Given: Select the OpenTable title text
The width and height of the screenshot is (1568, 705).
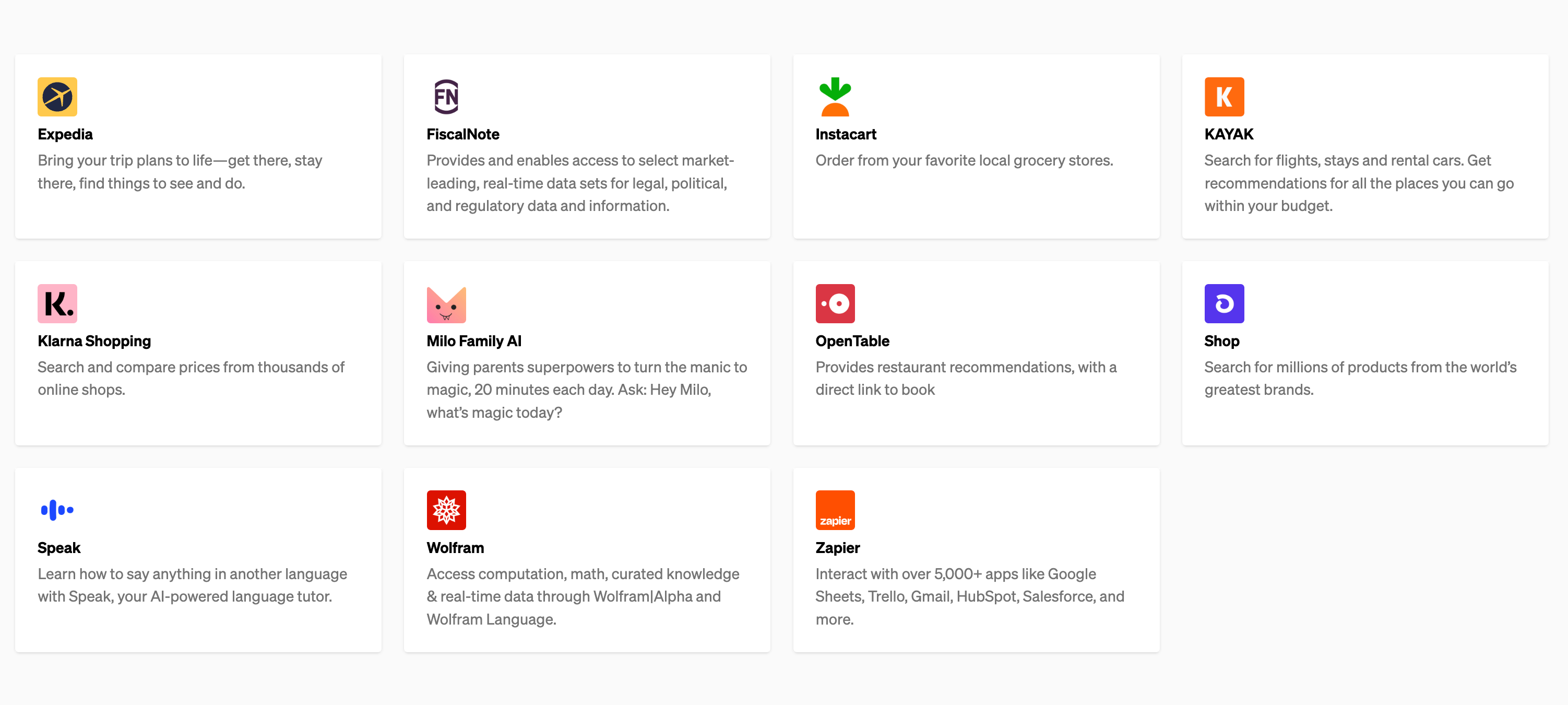Looking at the screenshot, I should 852,341.
